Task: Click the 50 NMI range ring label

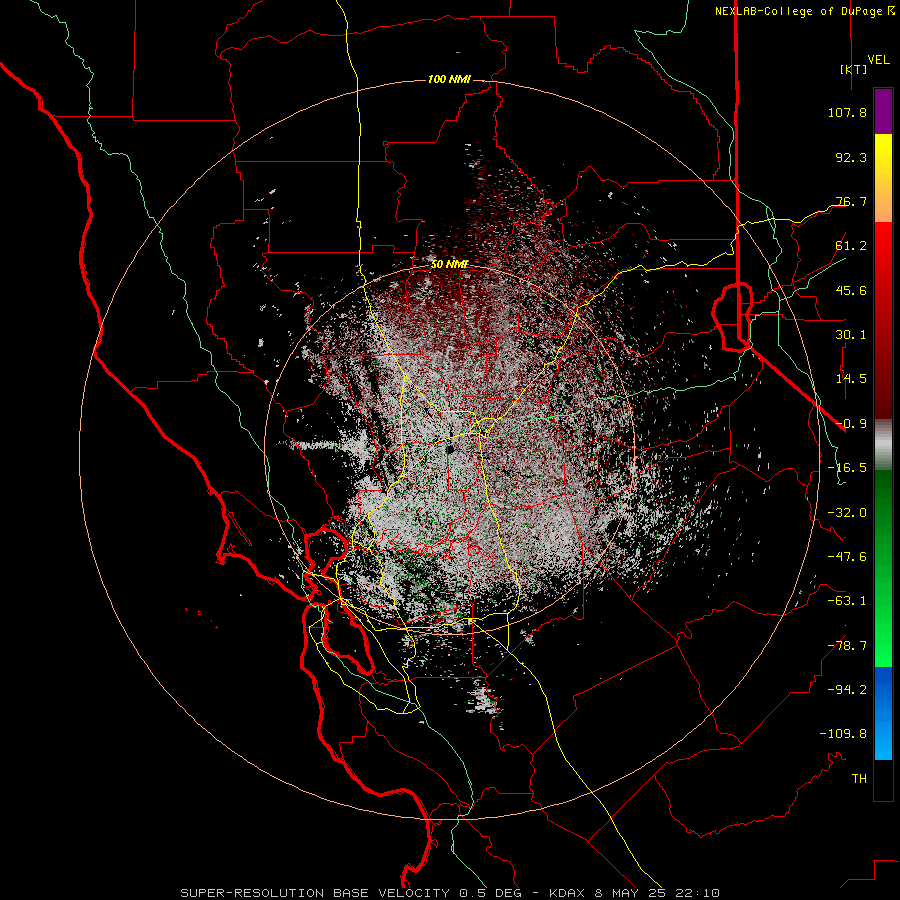Action: (x=449, y=264)
